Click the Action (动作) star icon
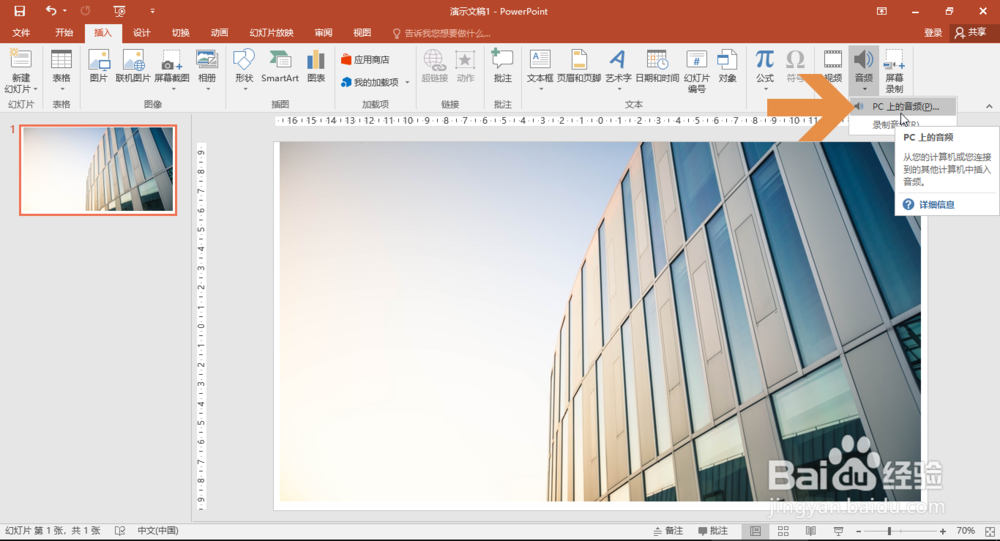Screen dimensions: 1000x541 tap(465, 66)
